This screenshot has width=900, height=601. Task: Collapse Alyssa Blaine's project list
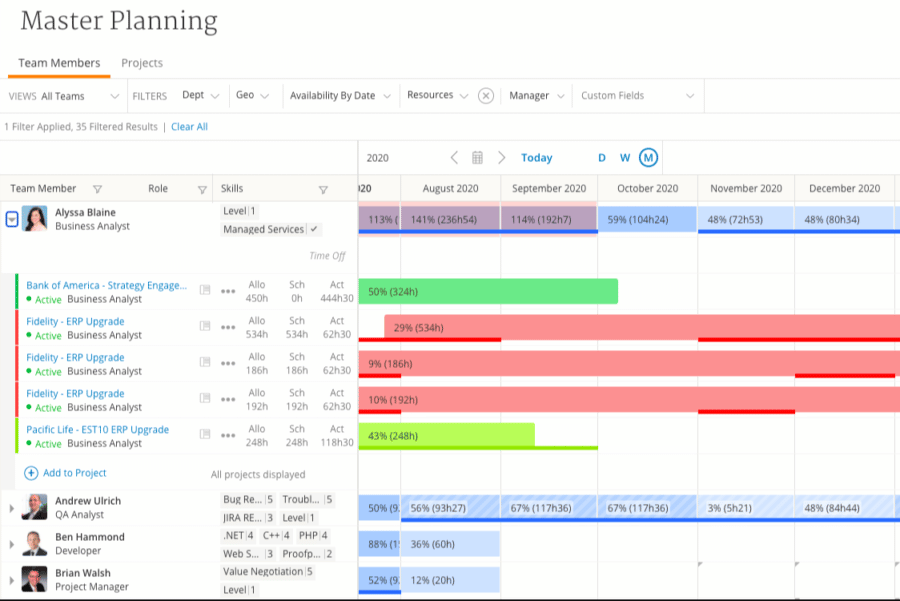click(11, 219)
